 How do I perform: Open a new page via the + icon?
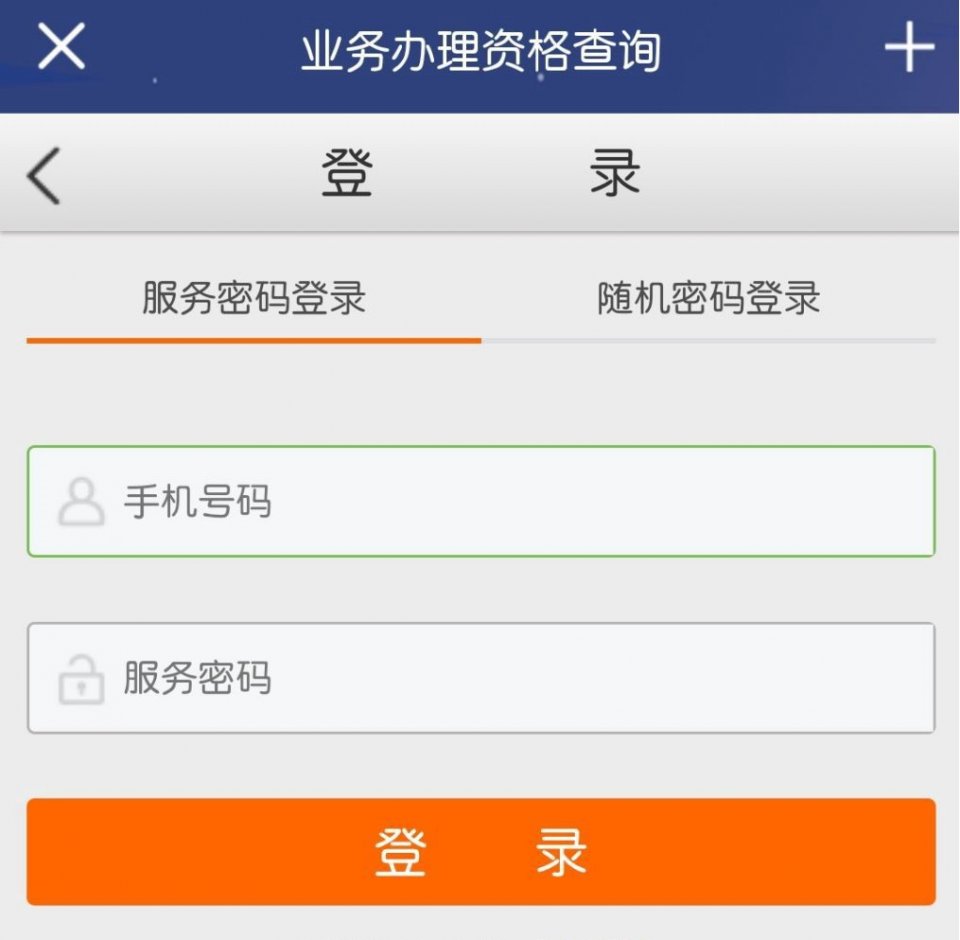point(908,45)
